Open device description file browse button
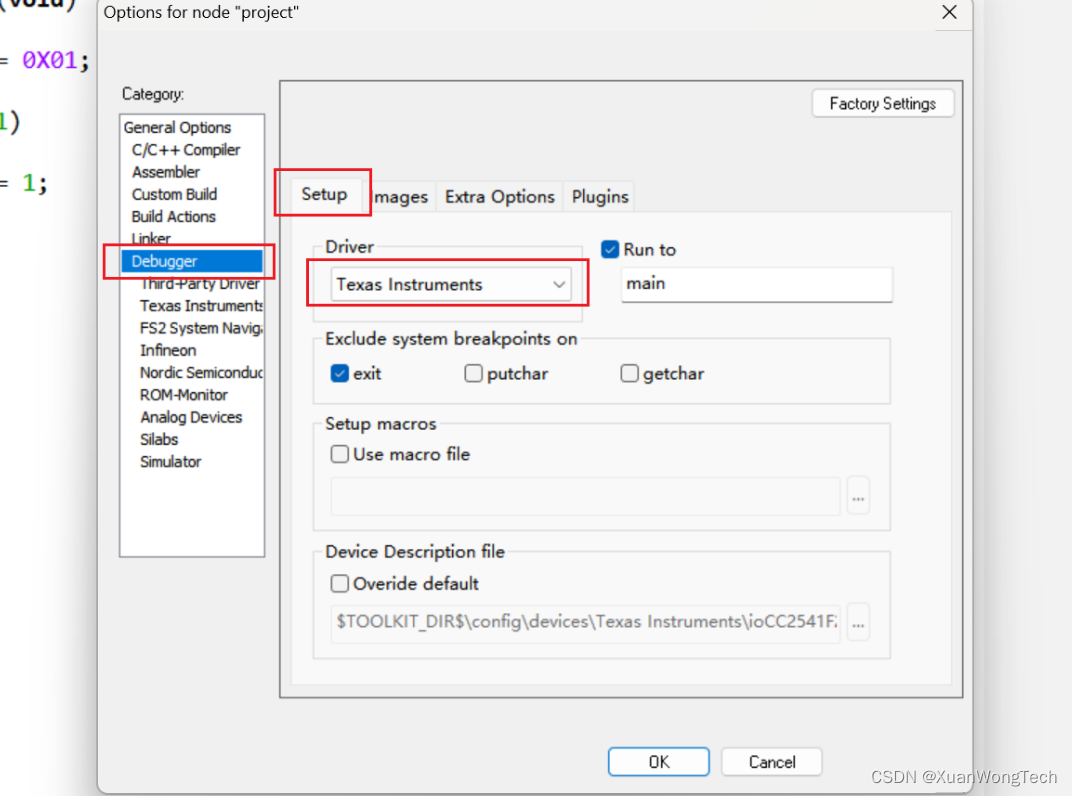 (858, 622)
